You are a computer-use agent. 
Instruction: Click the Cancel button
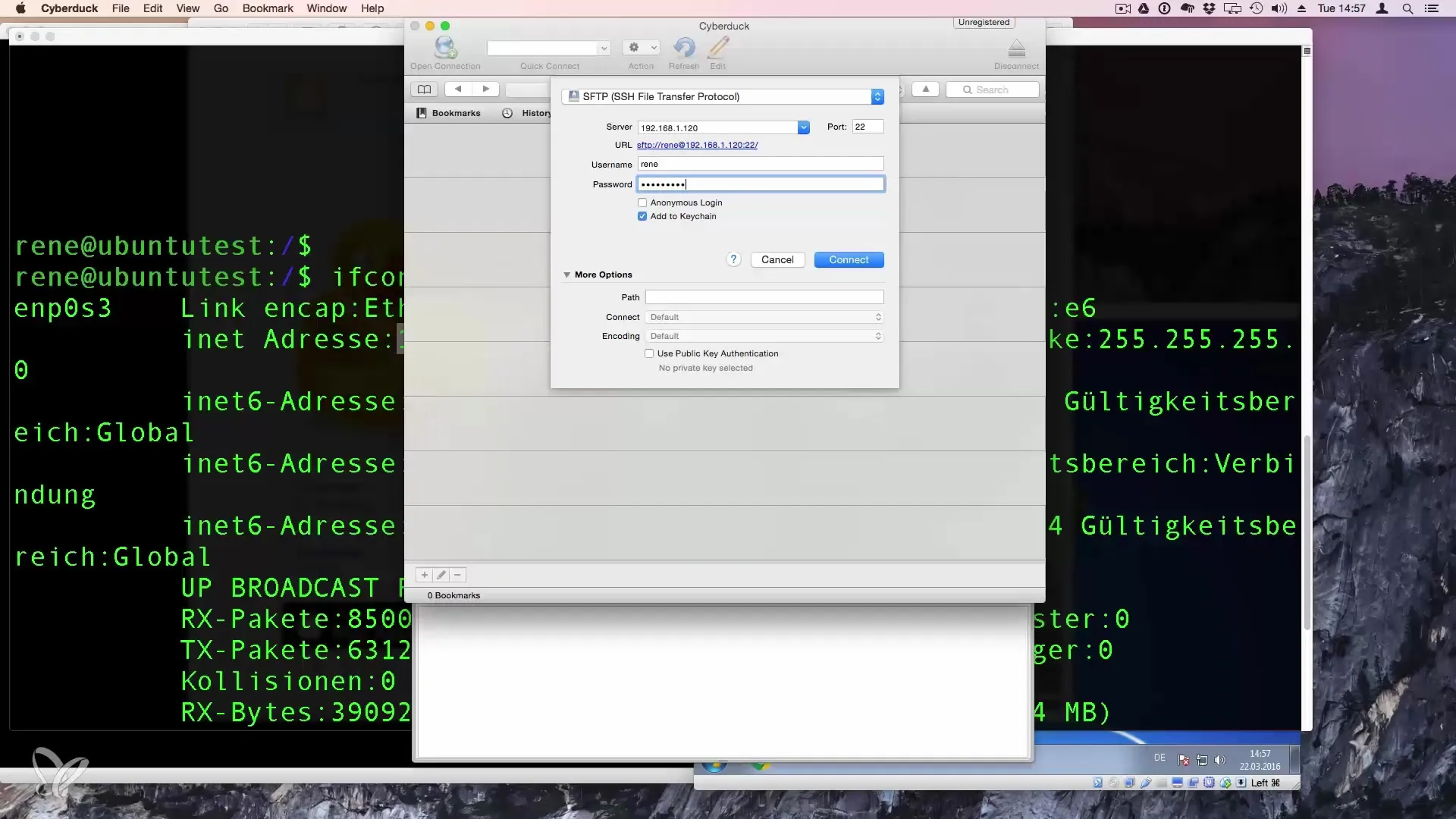tap(777, 259)
